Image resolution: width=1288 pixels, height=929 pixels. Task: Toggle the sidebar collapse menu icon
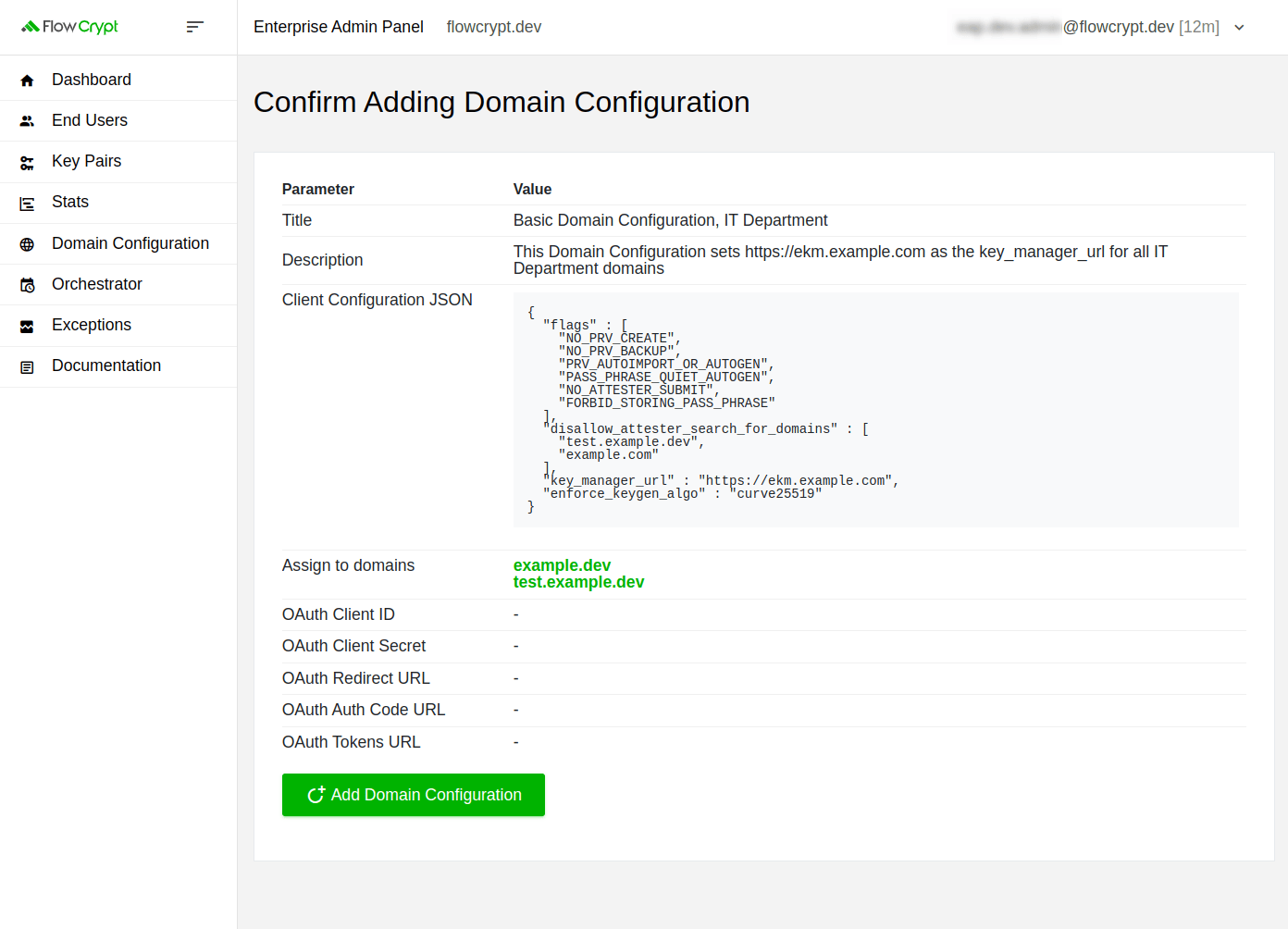tap(194, 27)
